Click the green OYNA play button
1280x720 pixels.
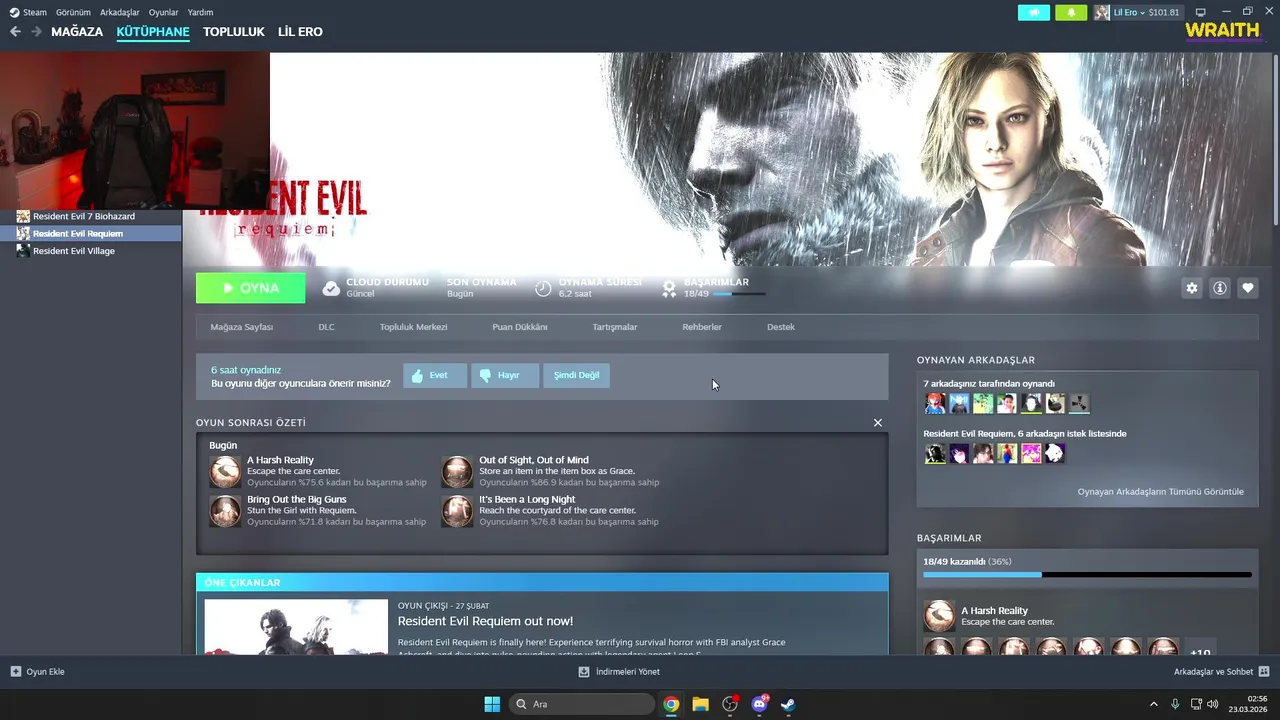(250, 288)
